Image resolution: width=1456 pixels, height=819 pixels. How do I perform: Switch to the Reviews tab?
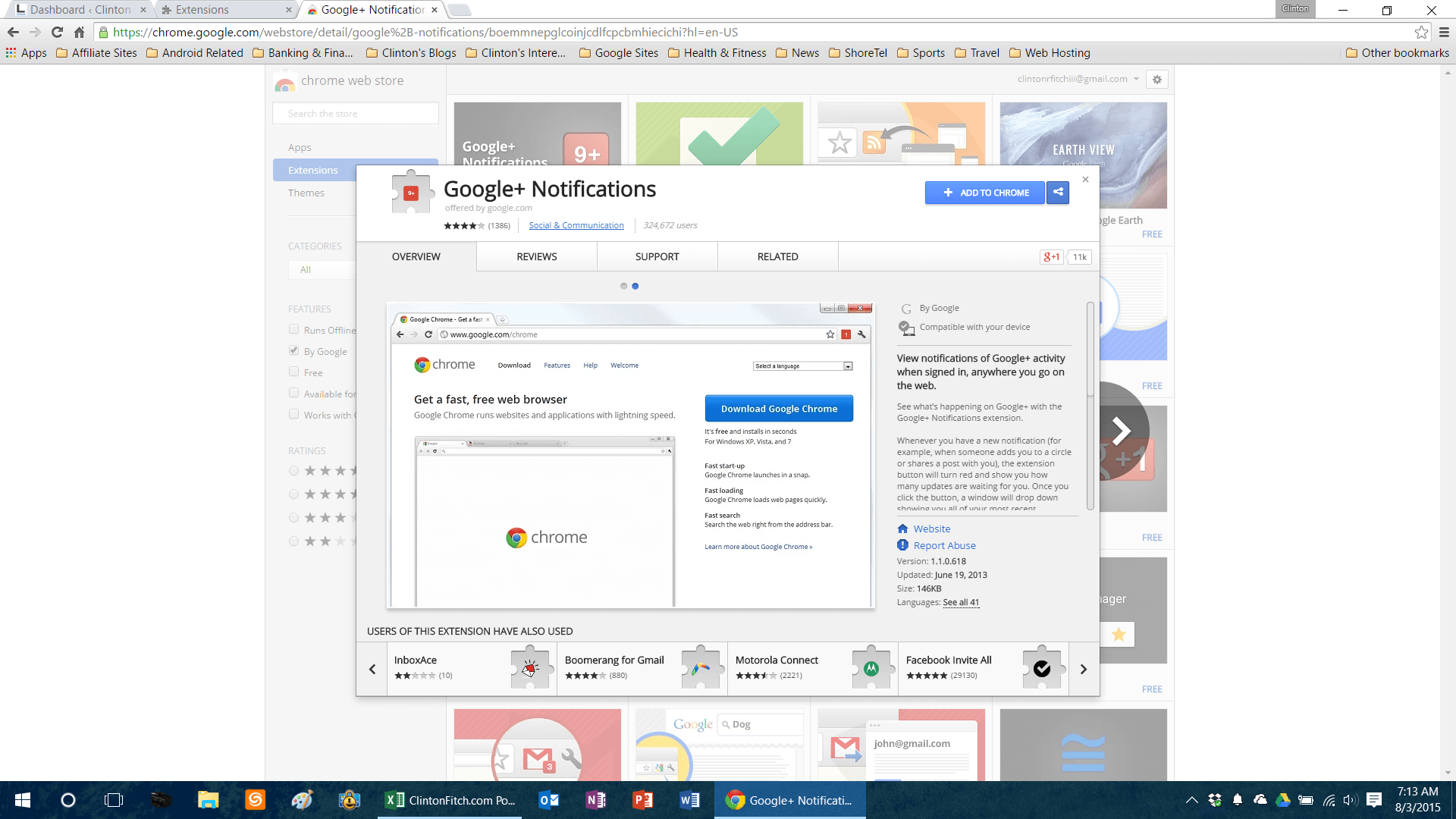(537, 257)
